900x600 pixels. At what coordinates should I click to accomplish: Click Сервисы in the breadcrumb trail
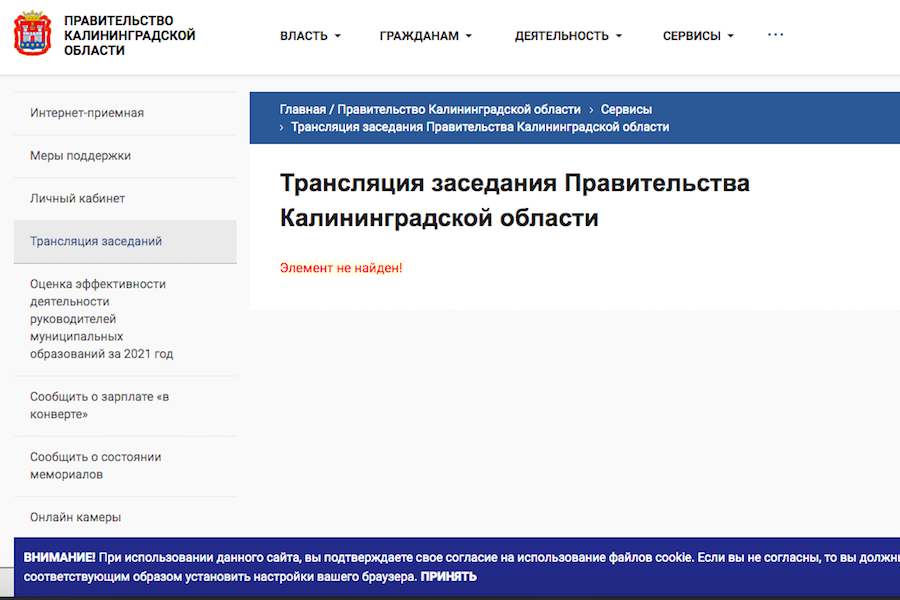click(x=628, y=109)
